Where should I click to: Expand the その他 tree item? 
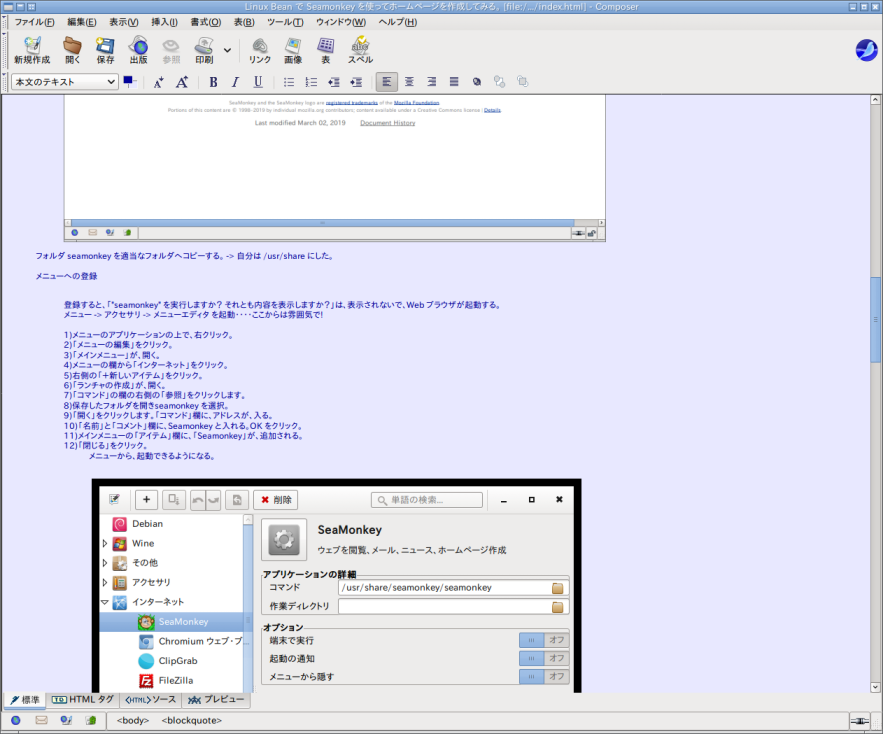click(105, 563)
